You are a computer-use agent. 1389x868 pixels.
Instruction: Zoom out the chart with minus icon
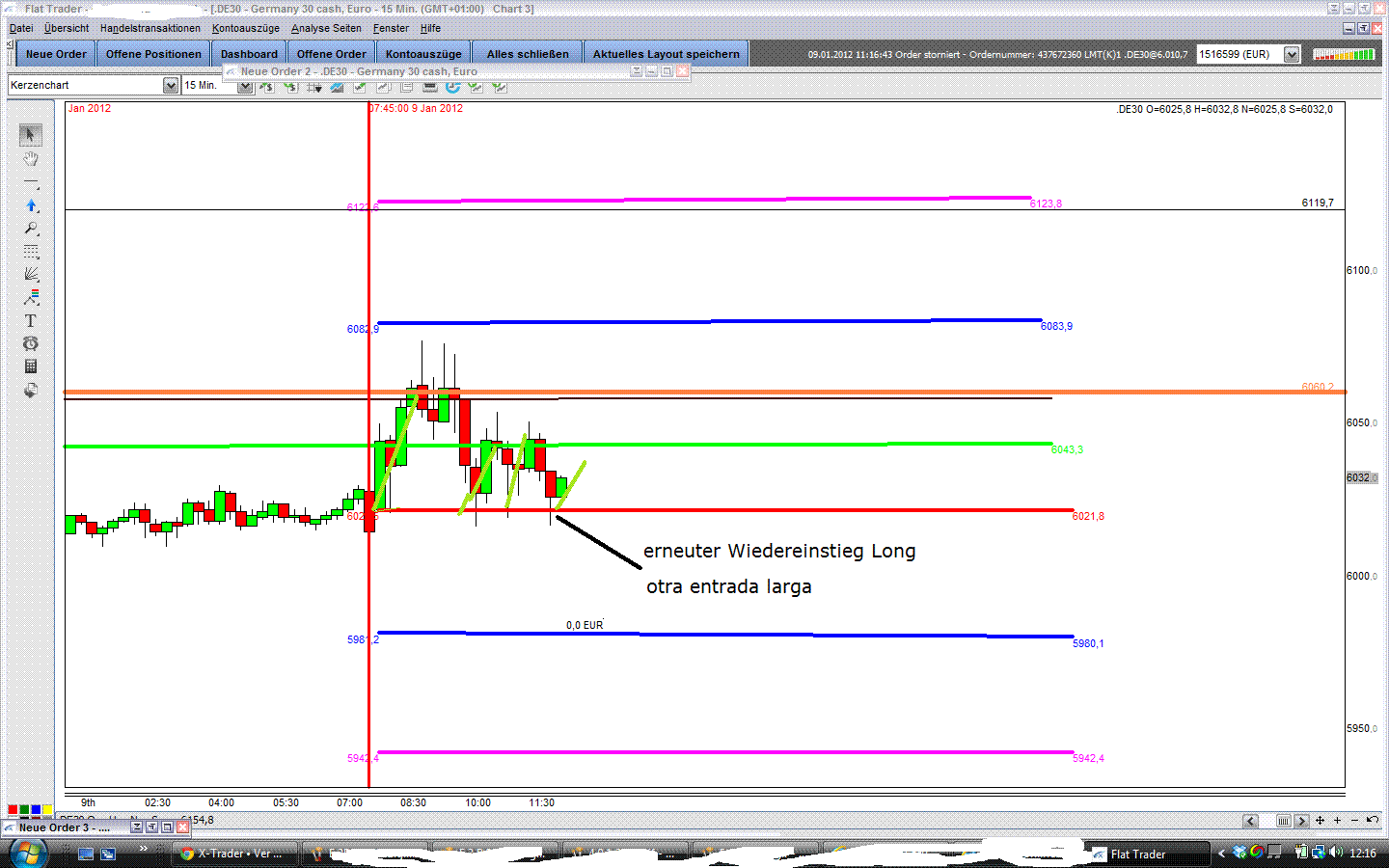(1354, 820)
